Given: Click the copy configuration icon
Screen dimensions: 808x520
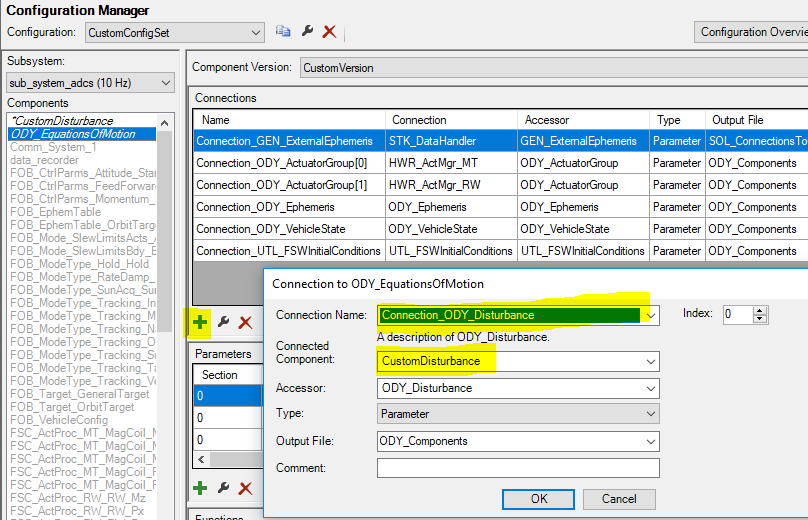Looking at the screenshot, I should [x=283, y=32].
